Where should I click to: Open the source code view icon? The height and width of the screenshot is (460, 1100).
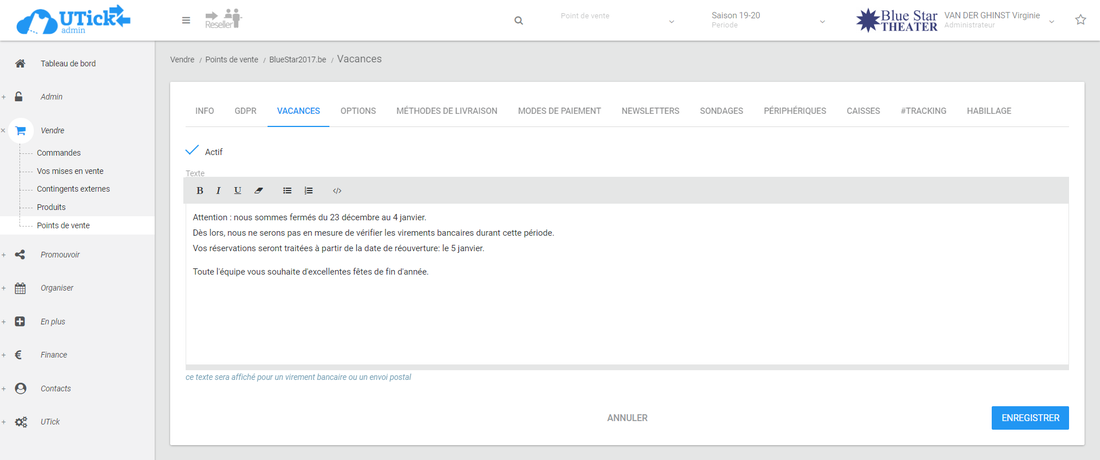click(337, 190)
